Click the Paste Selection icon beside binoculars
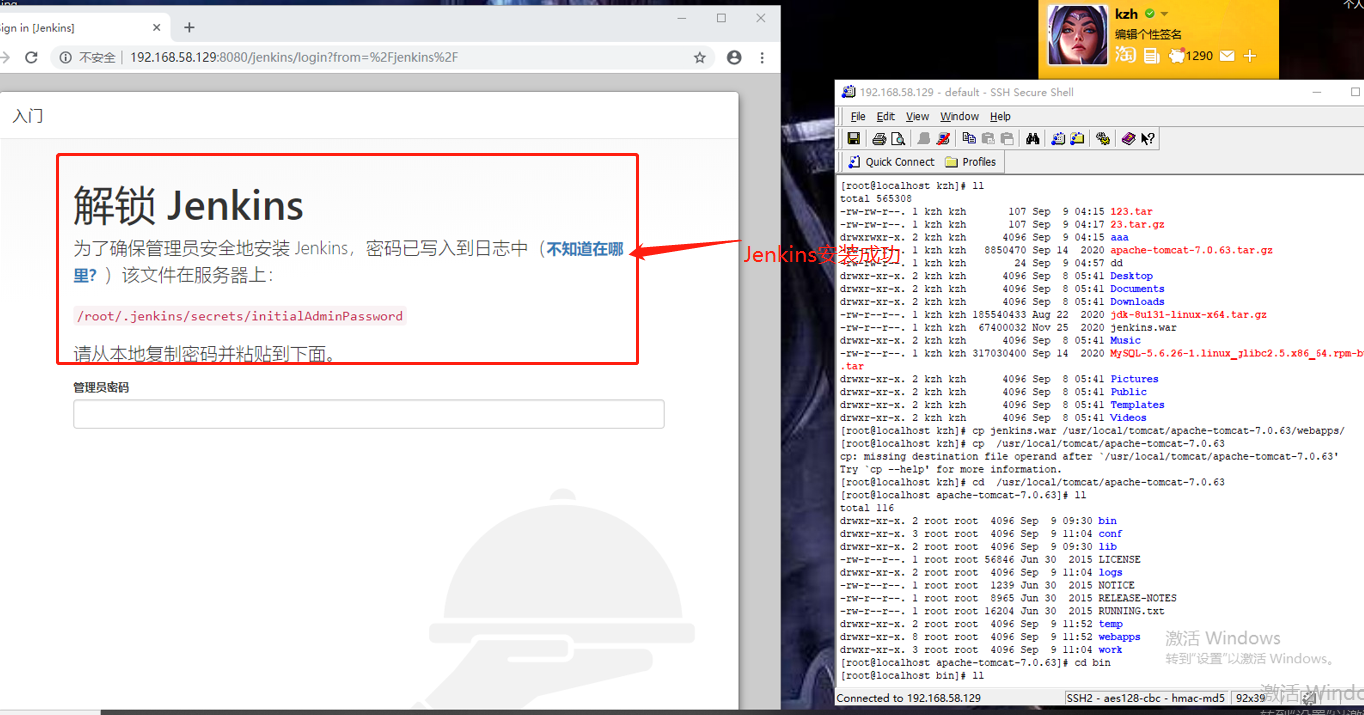This screenshot has height=715, width=1364. (x=1007, y=139)
